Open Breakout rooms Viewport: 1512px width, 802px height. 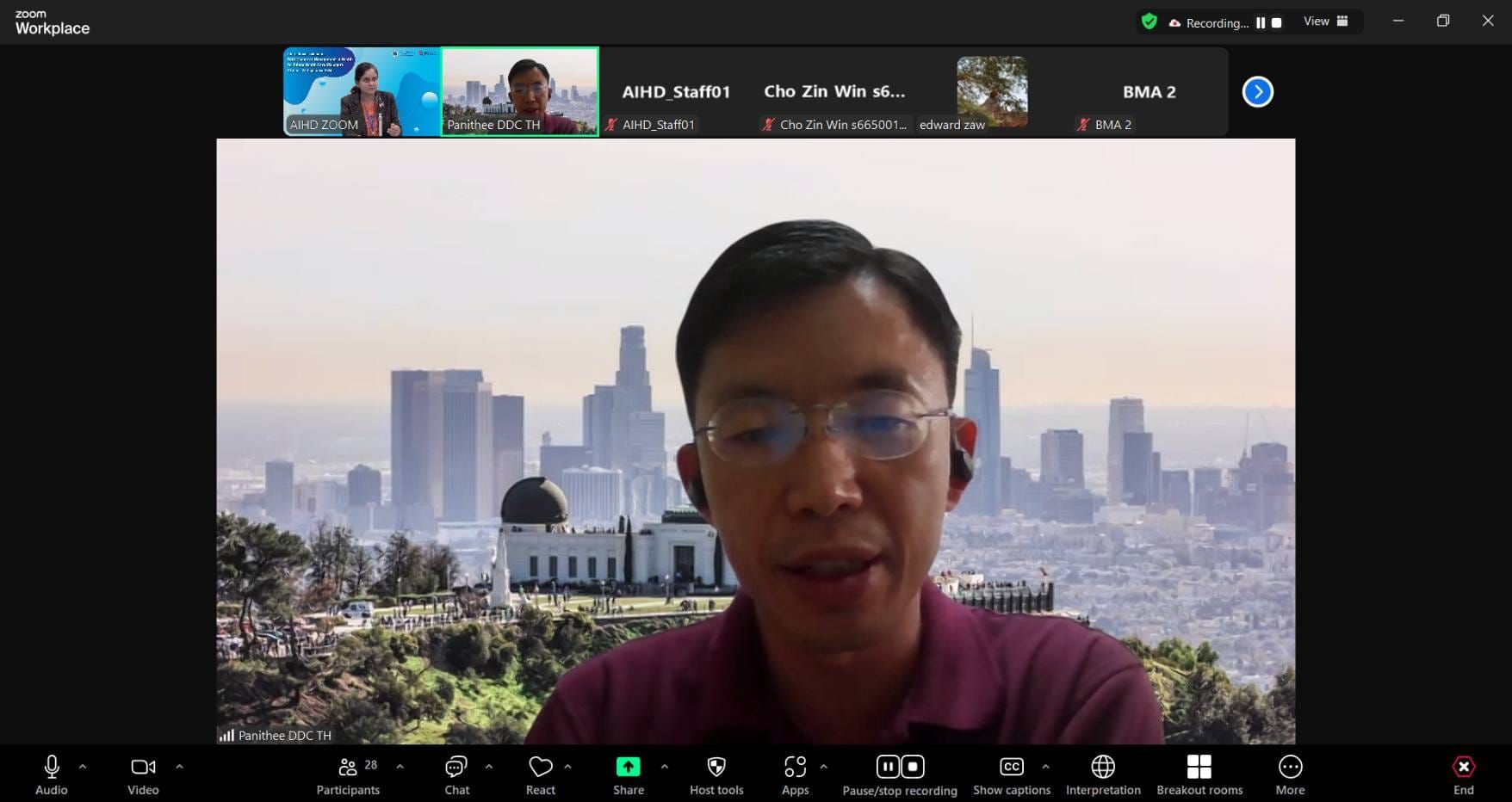(x=1199, y=775)
